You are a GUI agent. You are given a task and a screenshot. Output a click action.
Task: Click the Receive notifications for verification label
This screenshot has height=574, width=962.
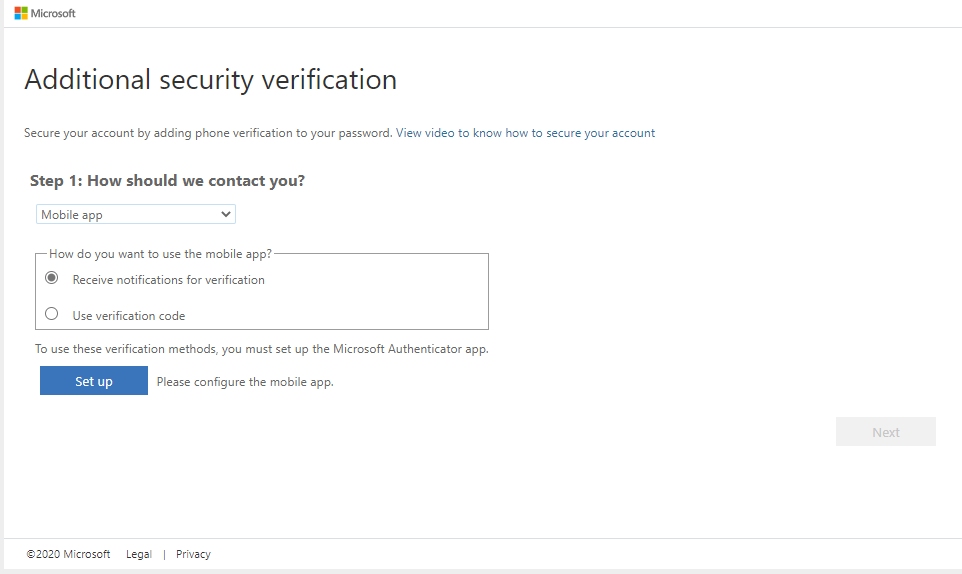[168, 280]
